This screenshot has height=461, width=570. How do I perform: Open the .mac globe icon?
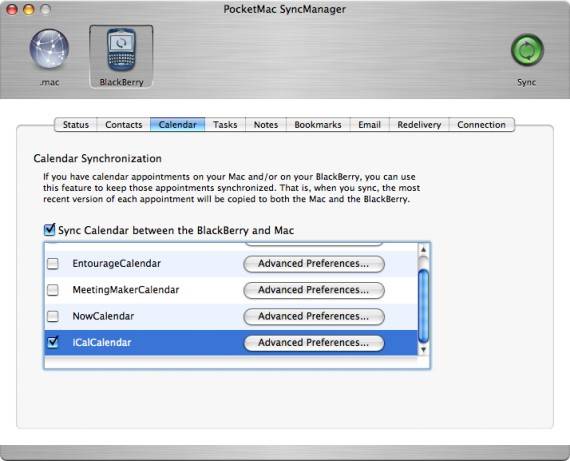pyautogui.click(x=49, y=49)
